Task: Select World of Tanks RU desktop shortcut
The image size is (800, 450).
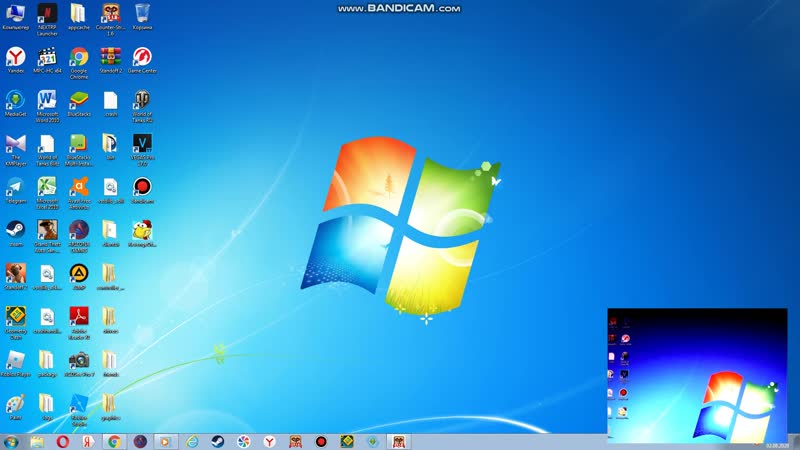Action: (142, 107)
